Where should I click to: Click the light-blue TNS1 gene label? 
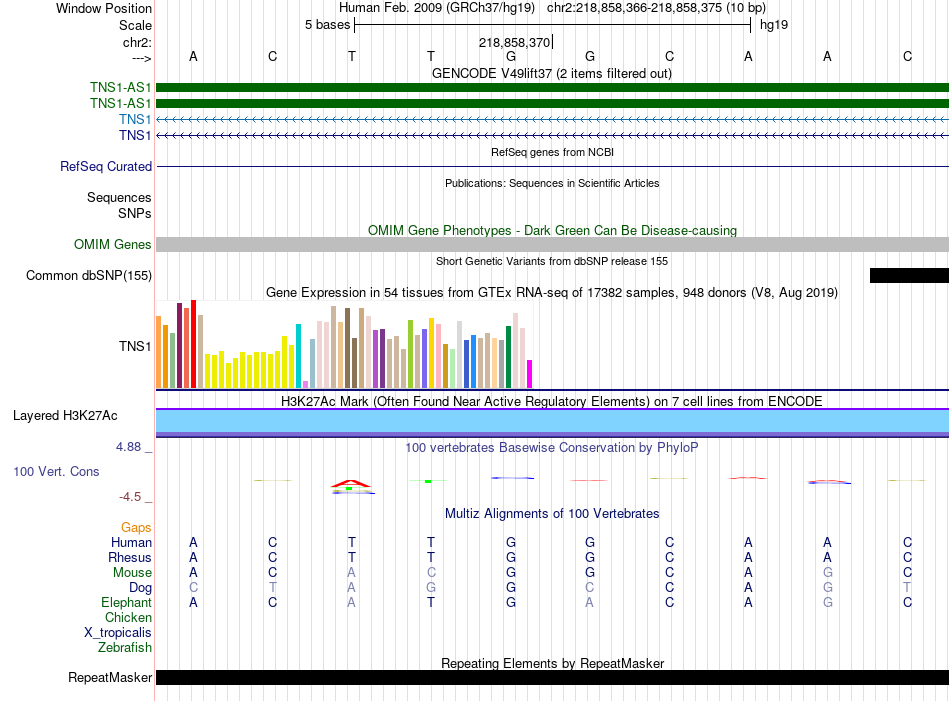coord(135,119)
